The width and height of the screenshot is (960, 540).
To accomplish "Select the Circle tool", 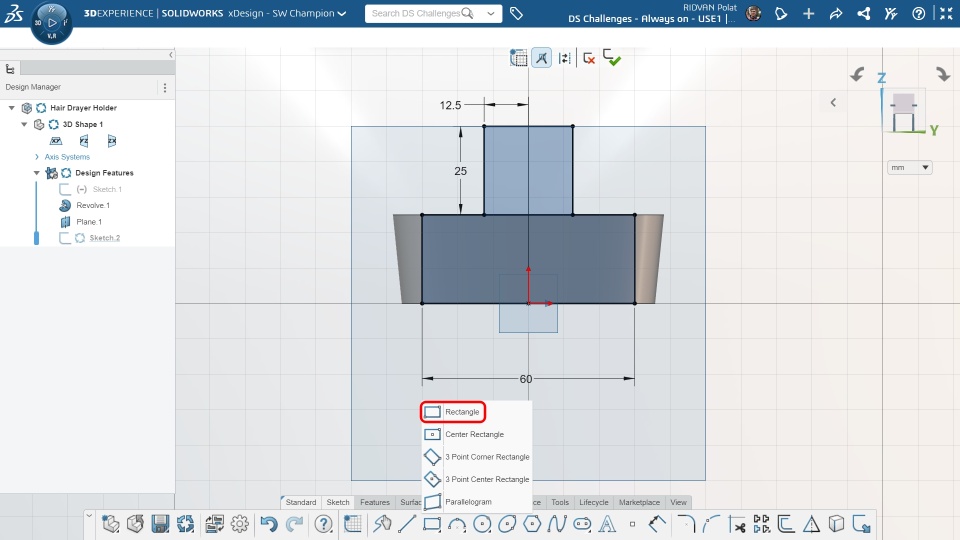I will coord(482,524).
